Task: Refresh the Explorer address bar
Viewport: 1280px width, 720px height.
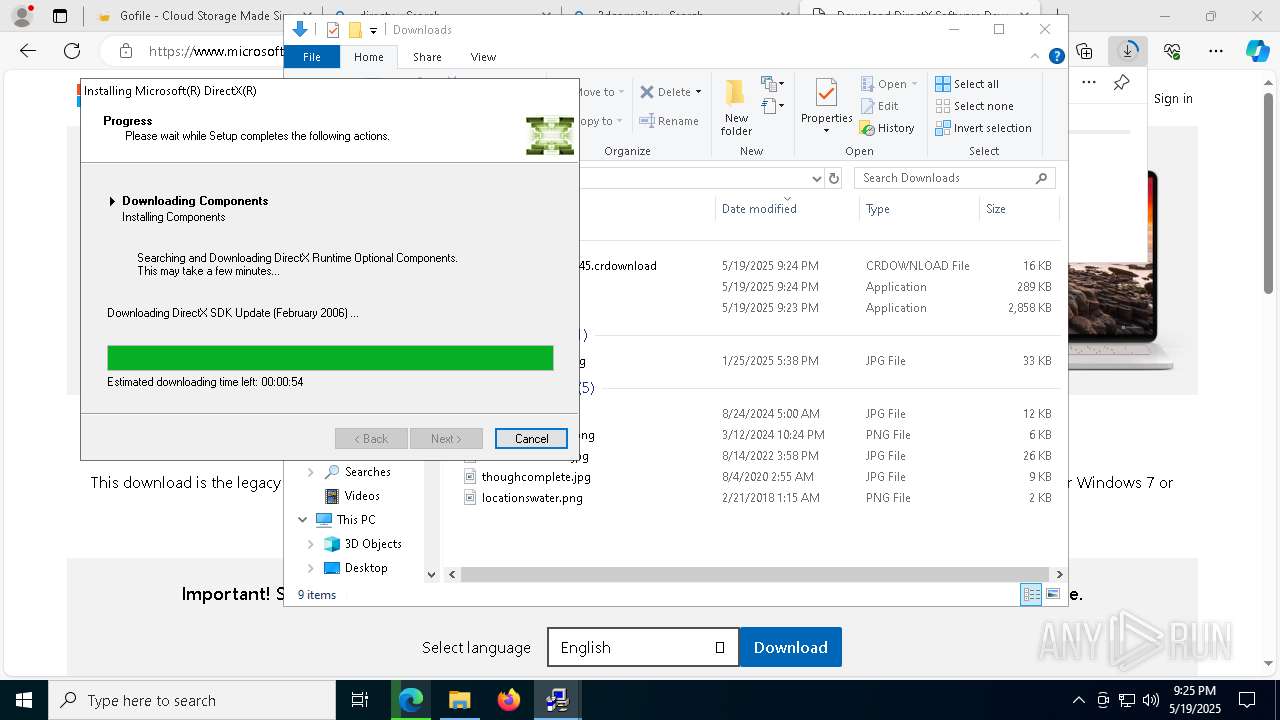Action: 834,178
